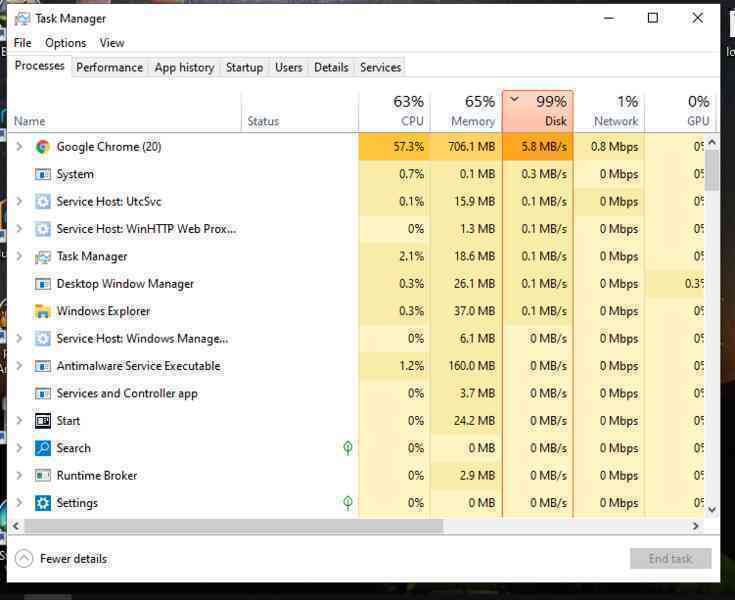The width and height of the screenshot is (735, 600).
Task: Click the Fewer details link
Action: tap(74, 559)
